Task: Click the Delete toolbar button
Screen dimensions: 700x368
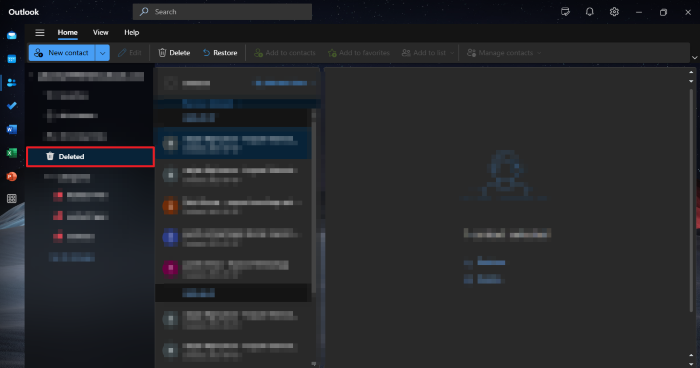Action: (x=174, y=53)
